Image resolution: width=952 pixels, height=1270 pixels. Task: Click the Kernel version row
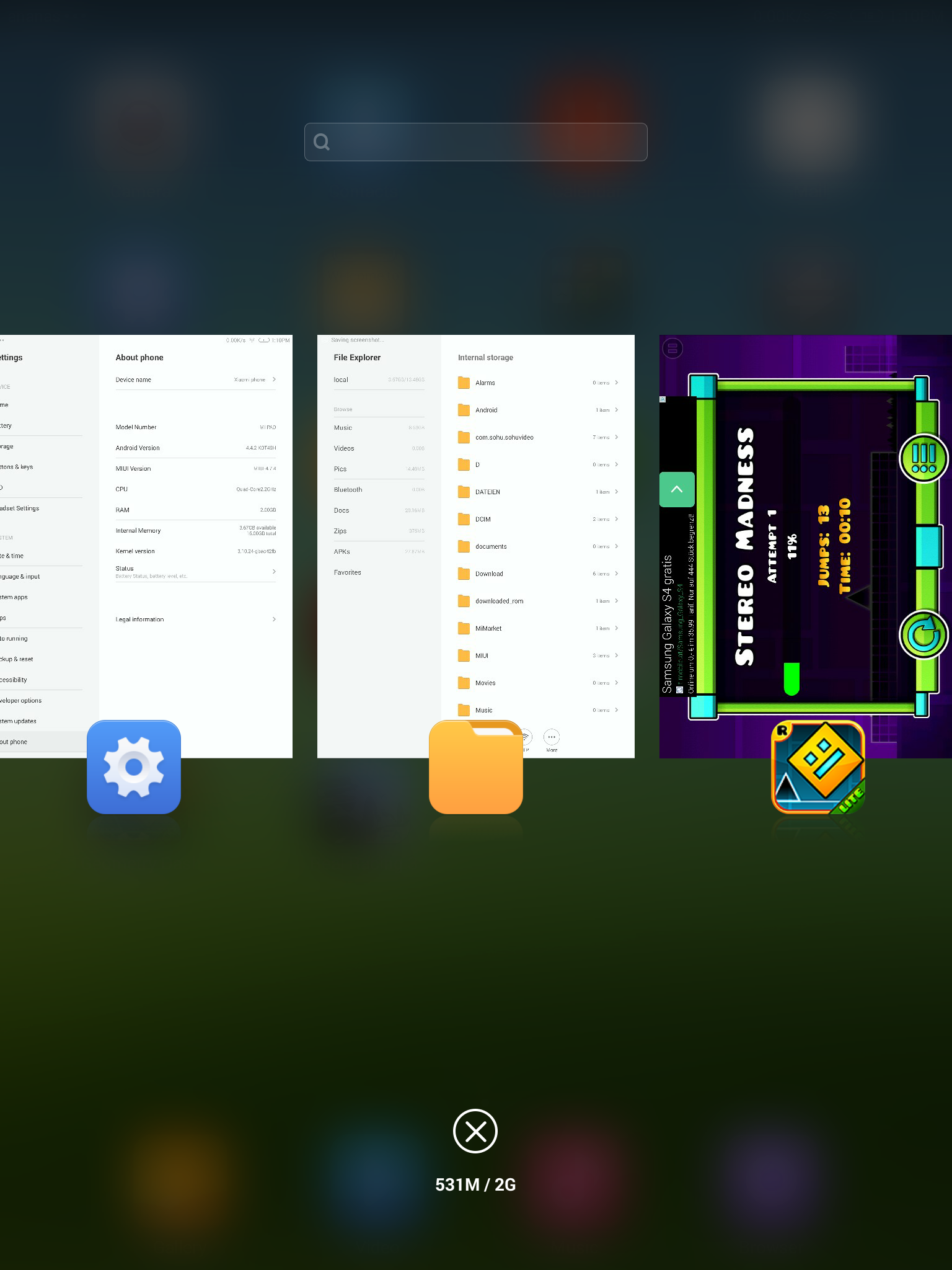195,551
